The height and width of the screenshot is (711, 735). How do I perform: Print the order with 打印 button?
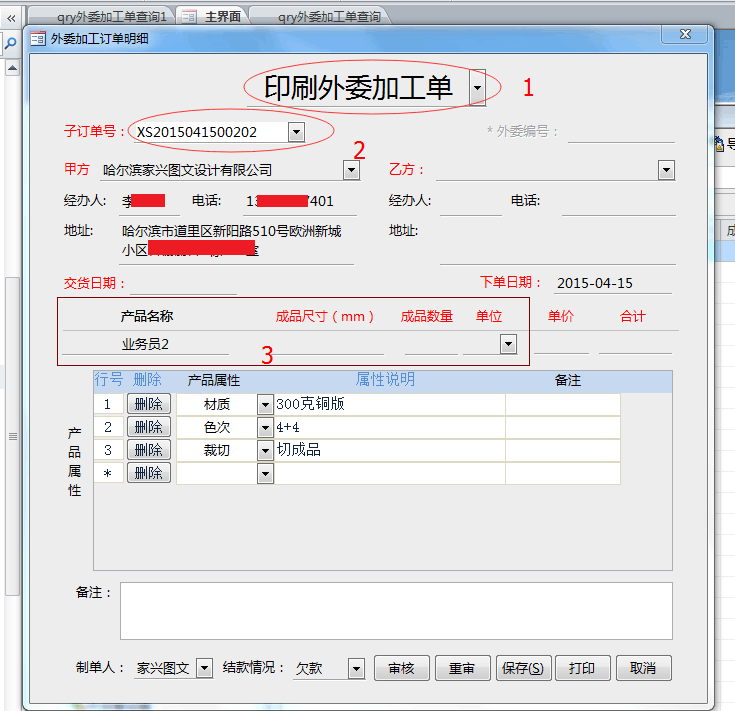pos(582,668)
